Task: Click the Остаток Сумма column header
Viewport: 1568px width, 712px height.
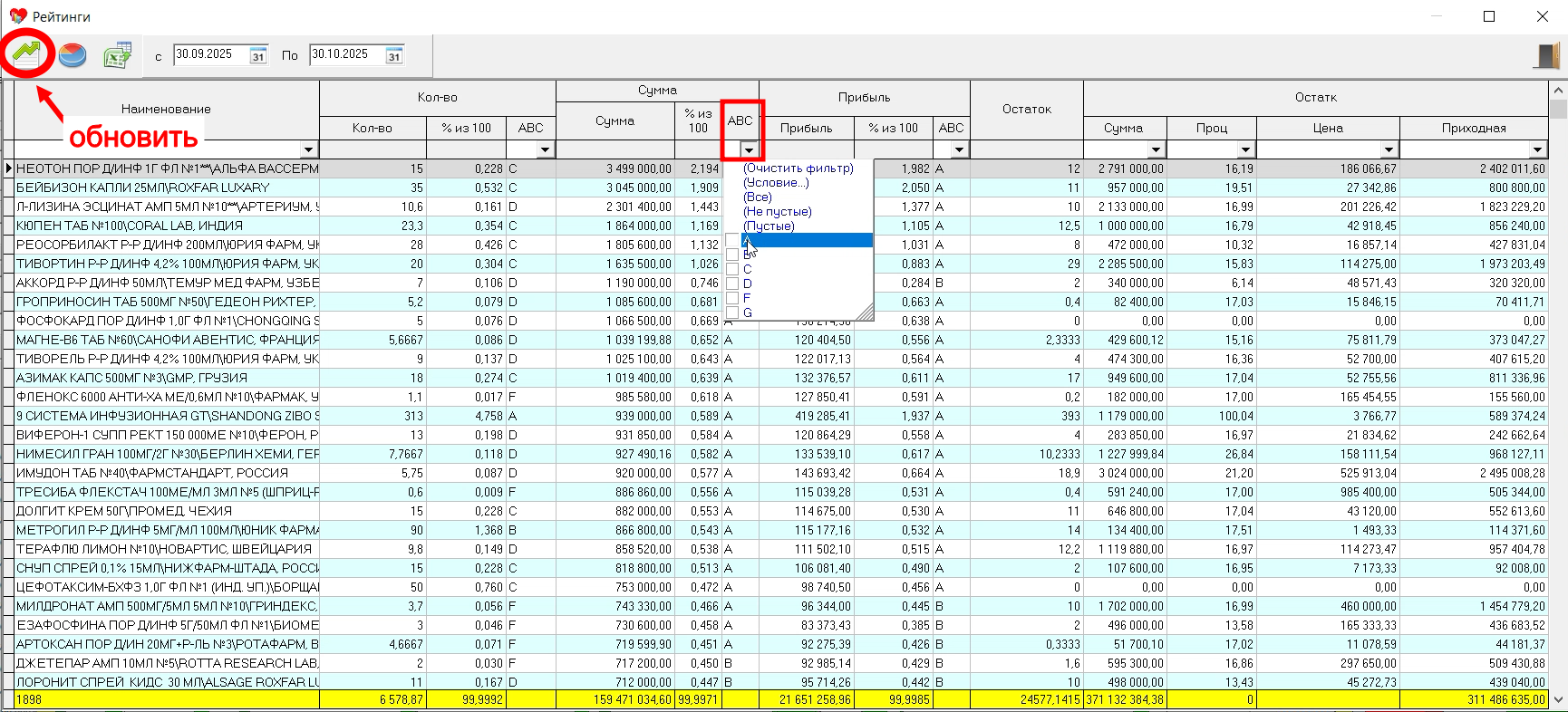Action: pos(1124,129)
